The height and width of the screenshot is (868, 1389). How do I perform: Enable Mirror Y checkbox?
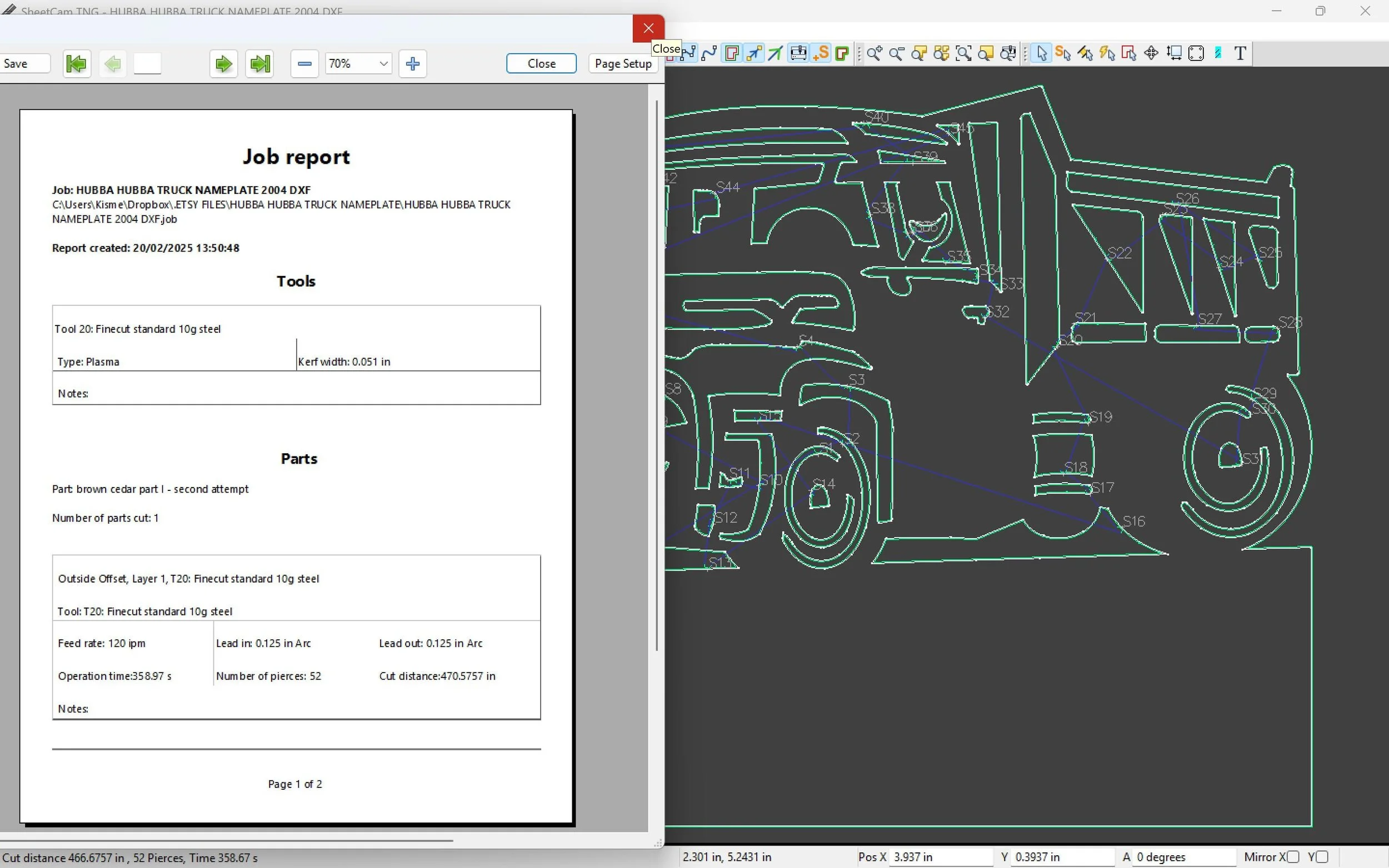coord(1322,857)
